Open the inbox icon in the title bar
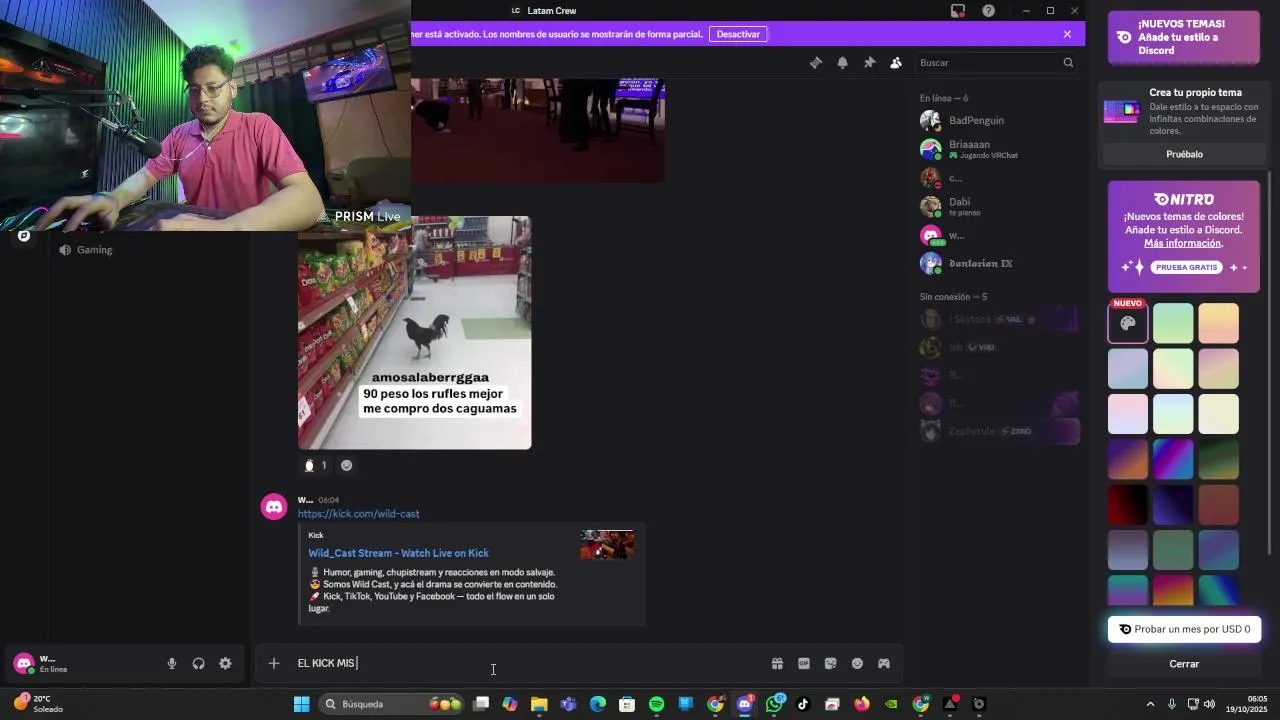 (957, 11)
